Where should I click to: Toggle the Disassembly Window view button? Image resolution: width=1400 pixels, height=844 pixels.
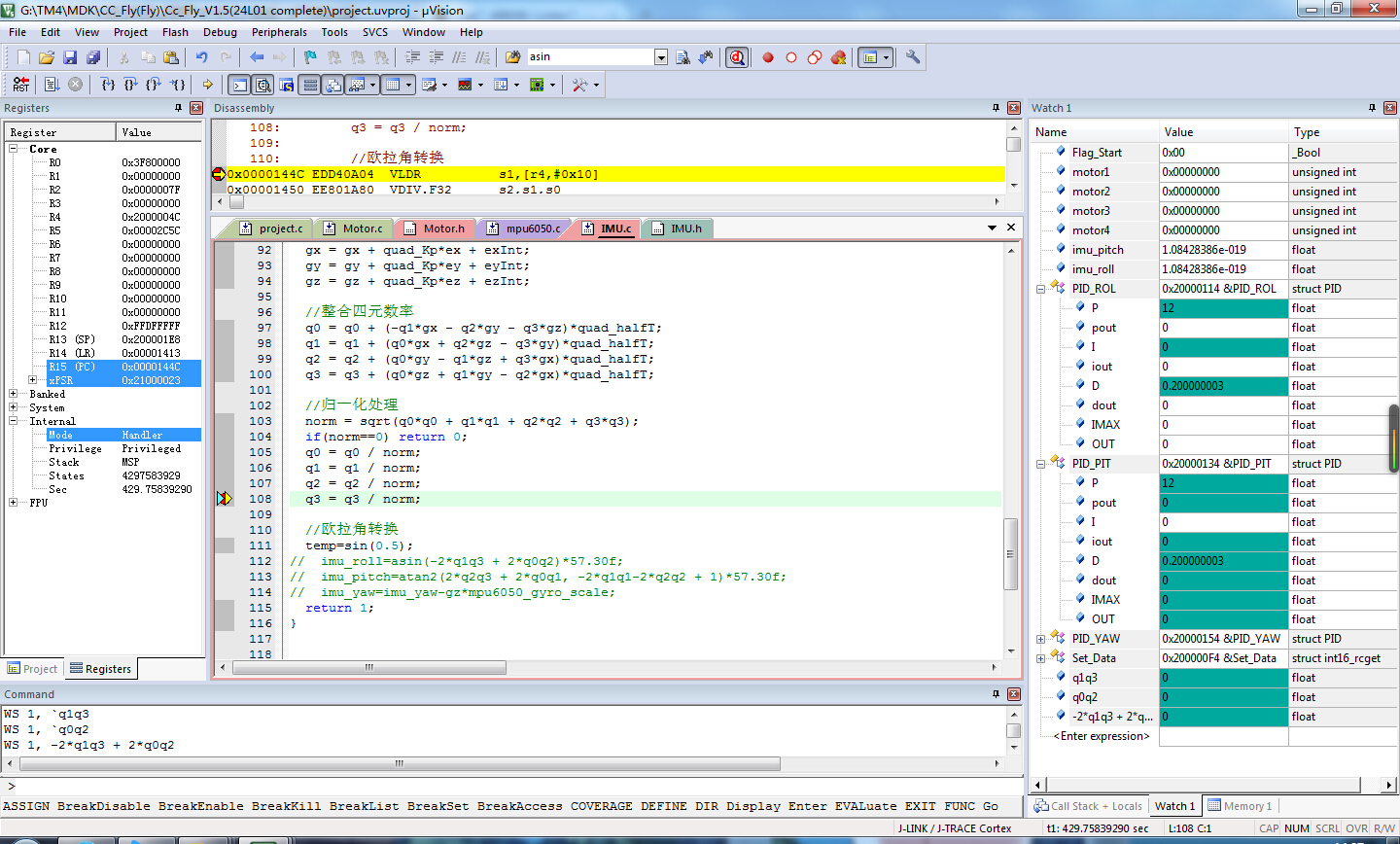pos(262,85)
